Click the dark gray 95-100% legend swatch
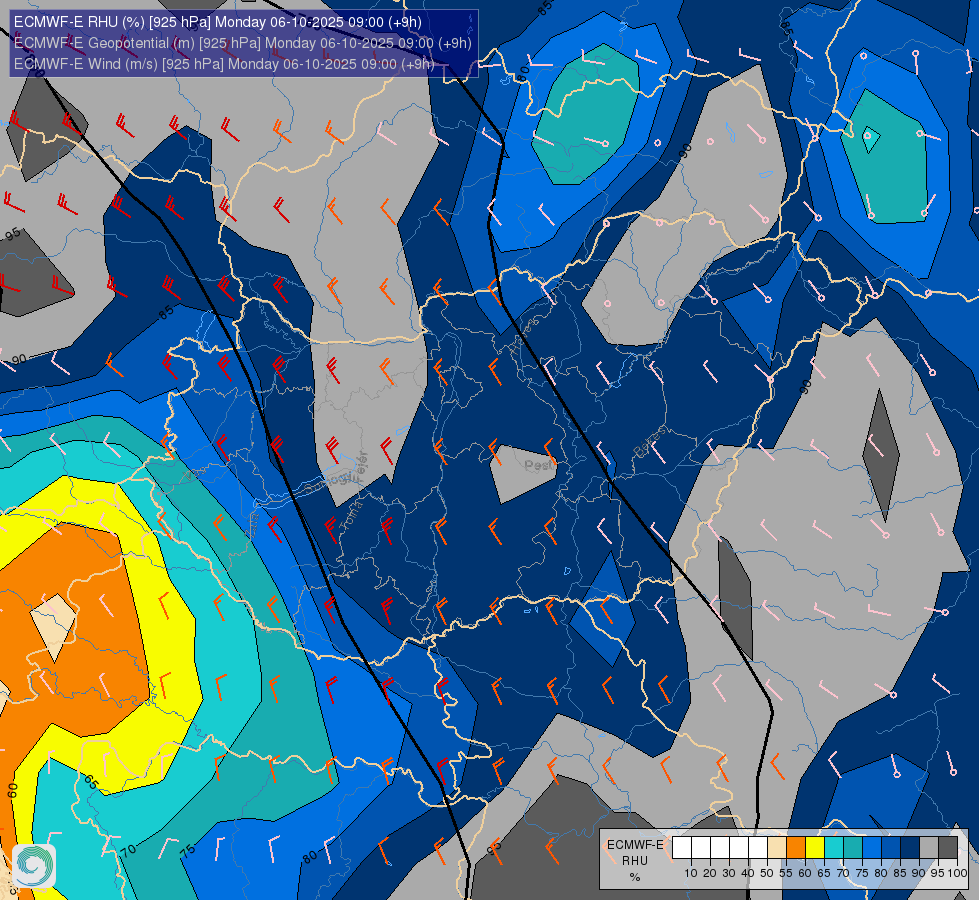The height and width of the screenshot is (900, 979). click(948, 848)
